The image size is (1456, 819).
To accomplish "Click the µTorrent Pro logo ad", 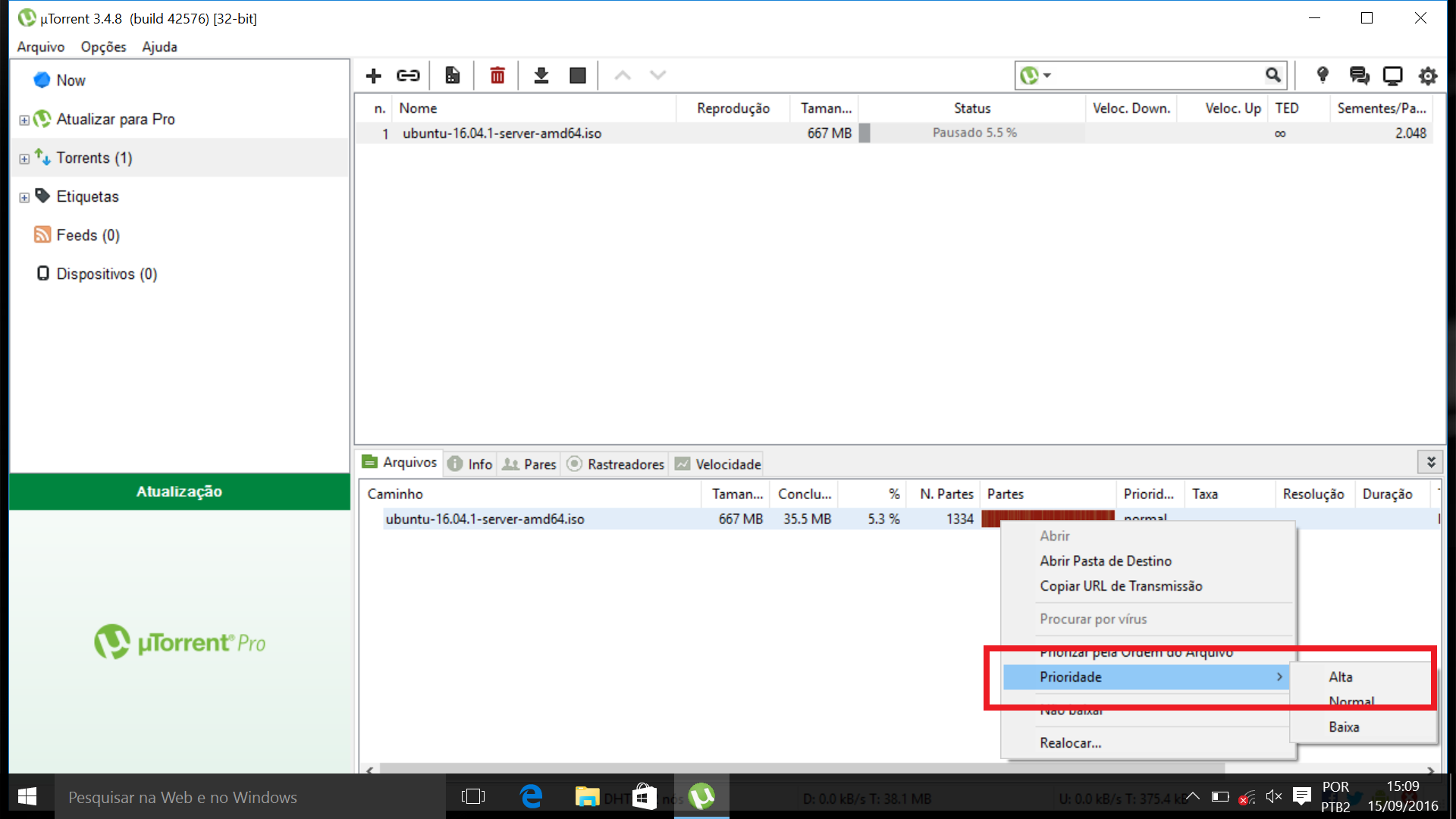I will click(180, 642).
